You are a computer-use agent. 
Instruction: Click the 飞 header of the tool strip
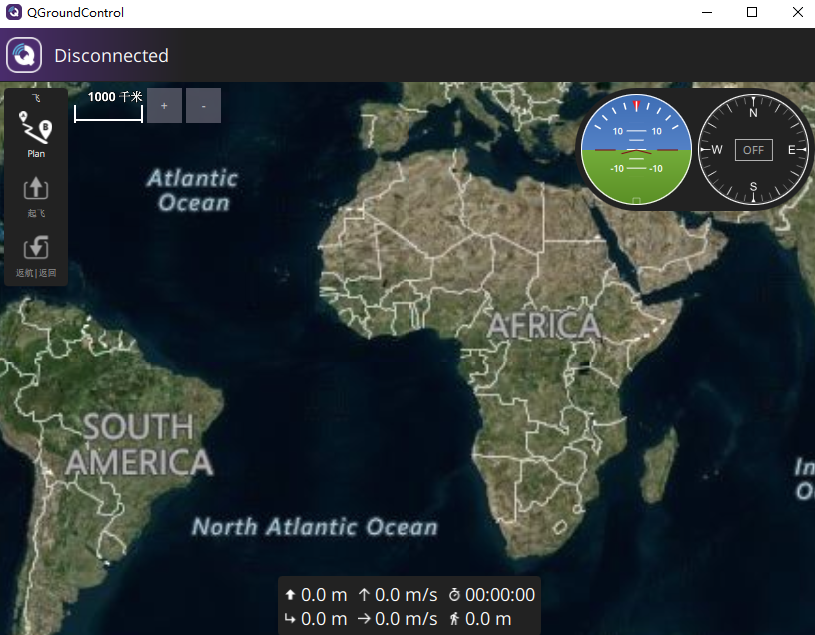pos(36,98)
